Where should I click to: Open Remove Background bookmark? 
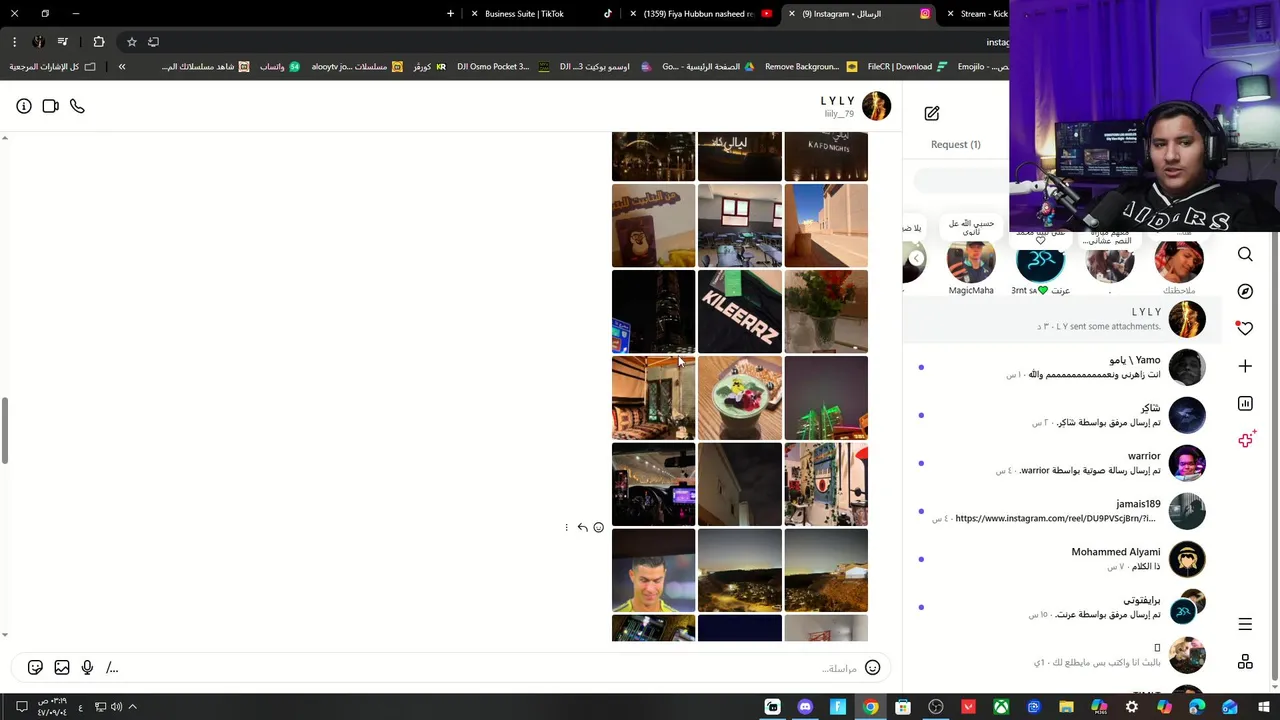[810, 67]
